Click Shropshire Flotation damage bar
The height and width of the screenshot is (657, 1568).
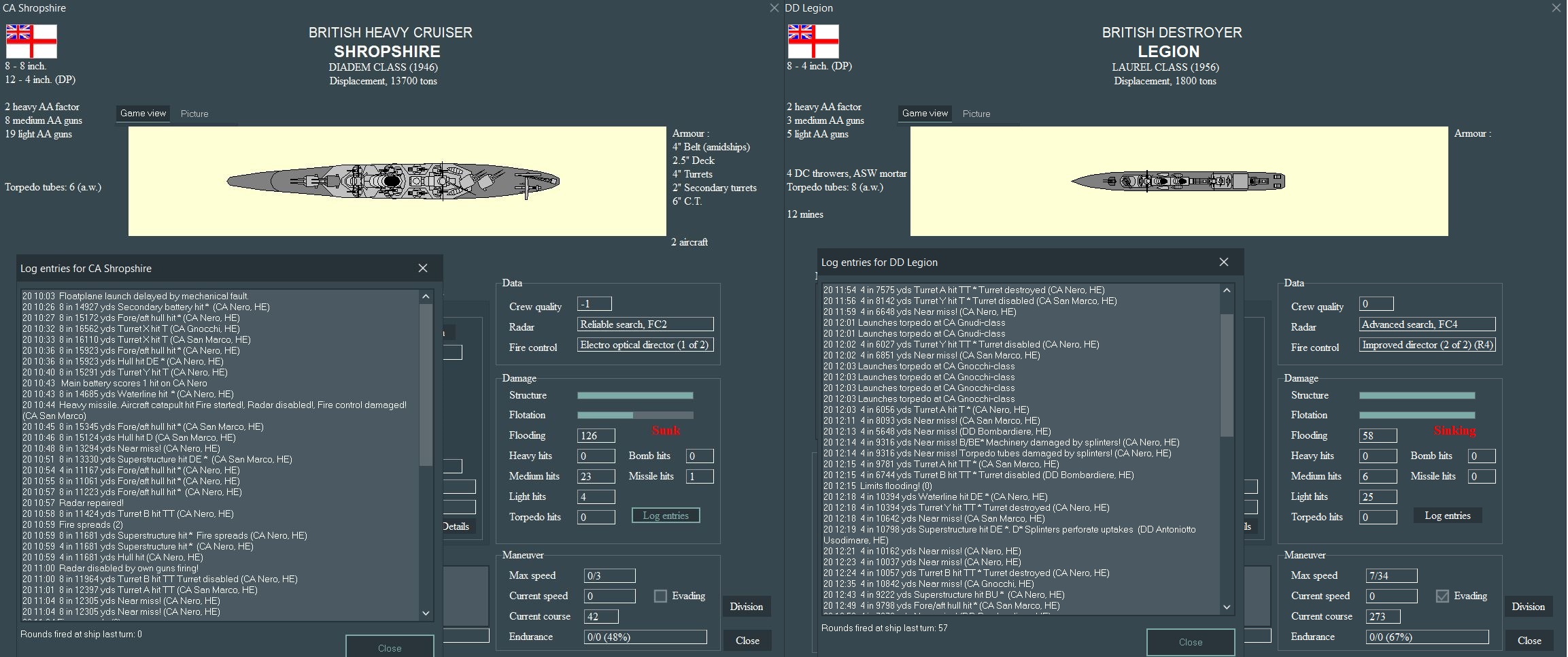click(635, 415)
